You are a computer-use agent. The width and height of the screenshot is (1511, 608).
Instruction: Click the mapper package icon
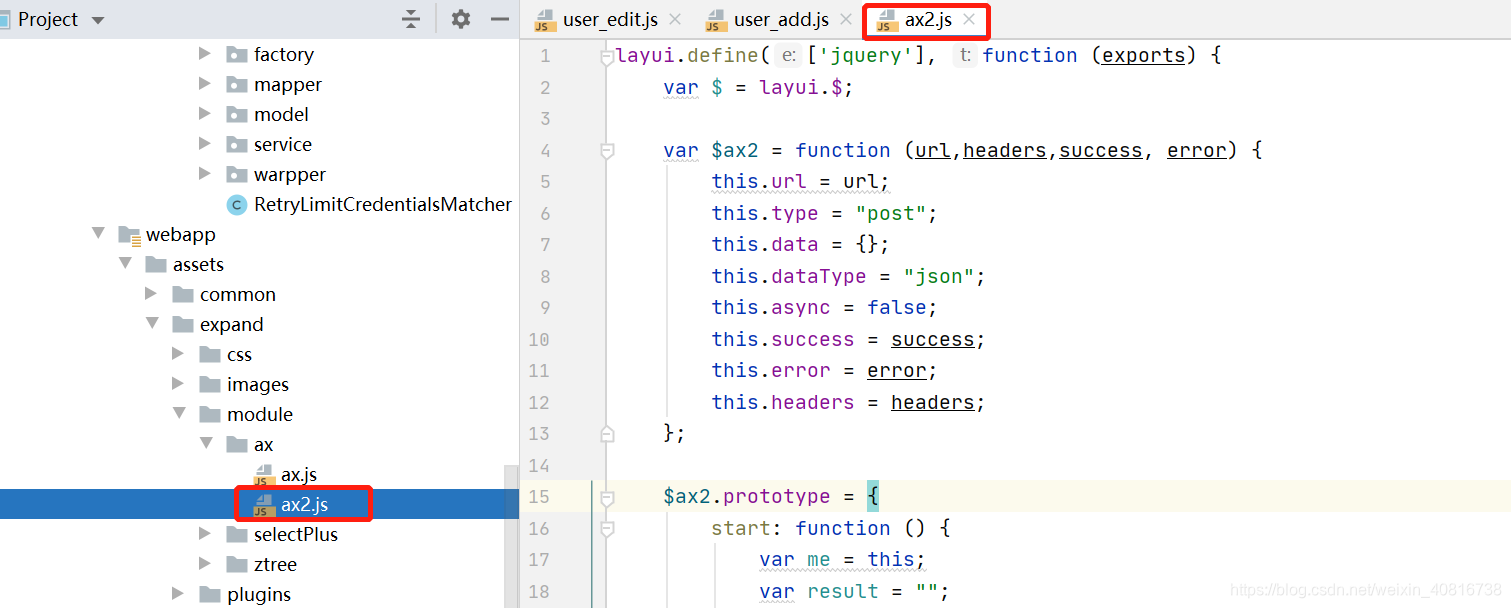pyautogui.click(x=237, y=84)
